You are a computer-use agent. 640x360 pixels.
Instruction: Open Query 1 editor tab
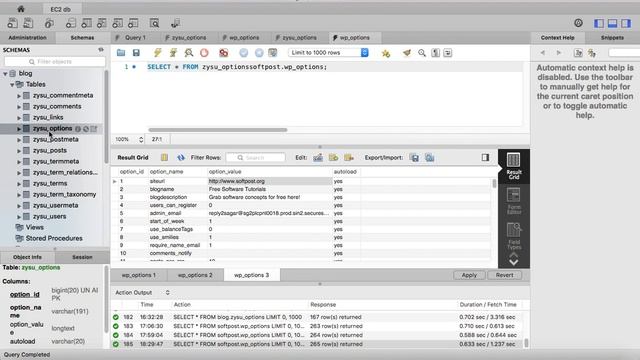click(135, 38)
